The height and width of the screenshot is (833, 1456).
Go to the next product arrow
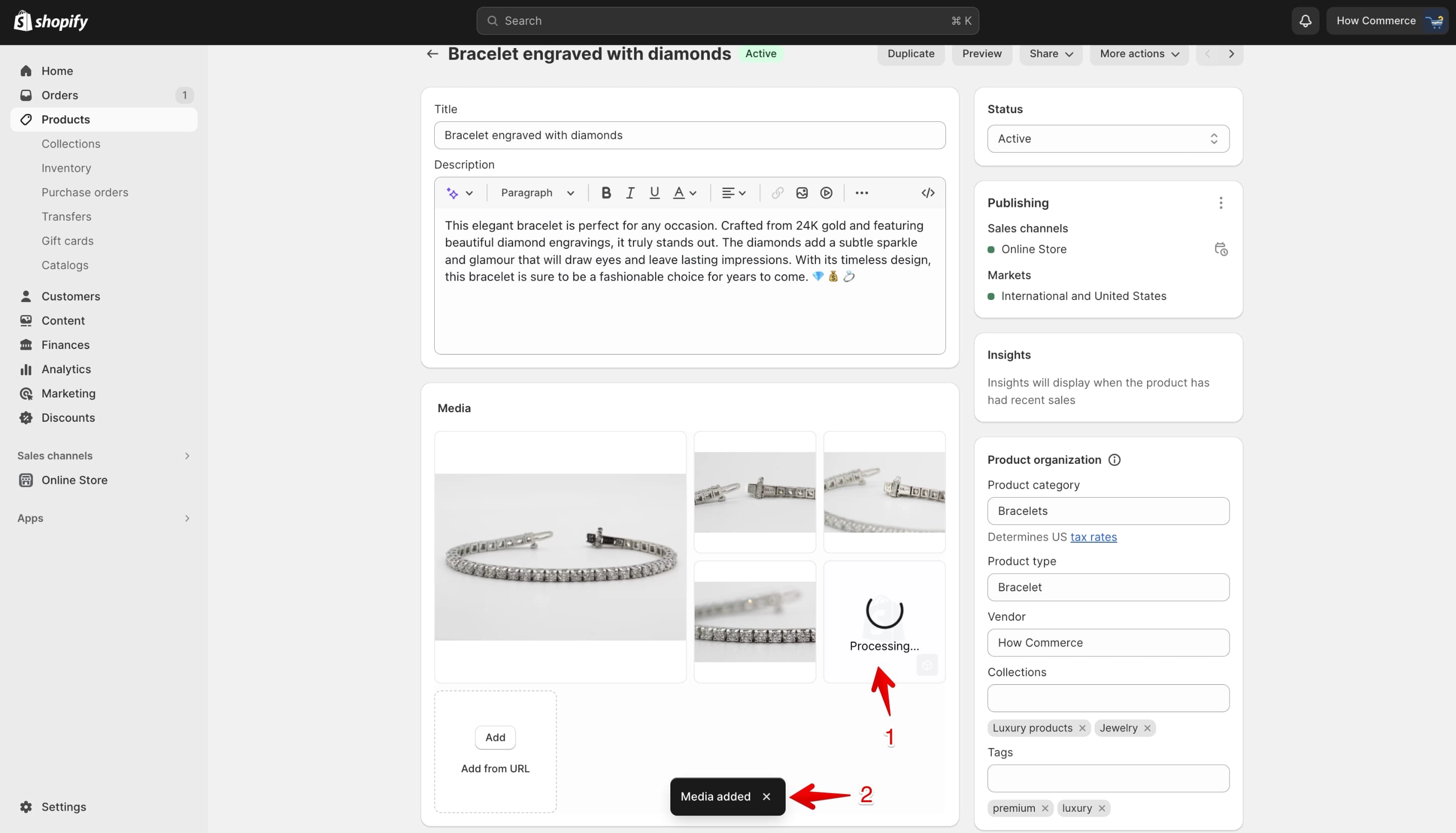(x=1231, y=54)
